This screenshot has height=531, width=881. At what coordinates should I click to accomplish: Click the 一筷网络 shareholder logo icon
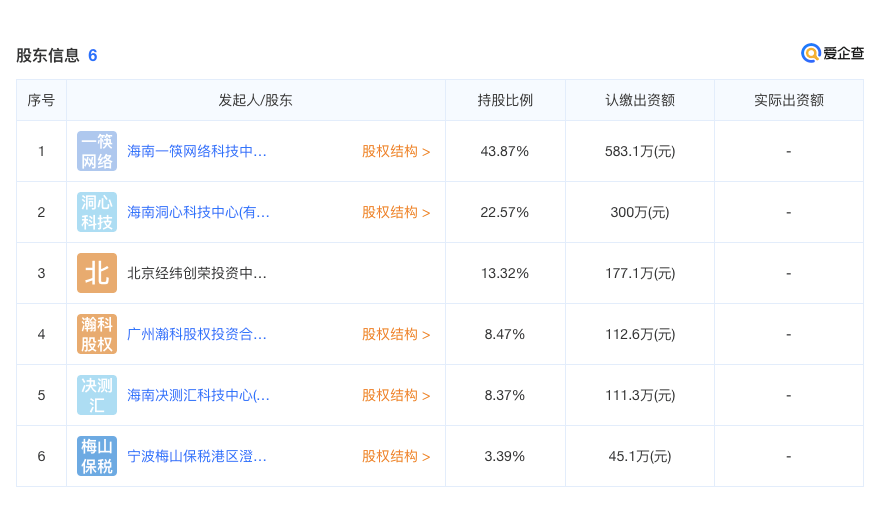[x=97, y=151]
